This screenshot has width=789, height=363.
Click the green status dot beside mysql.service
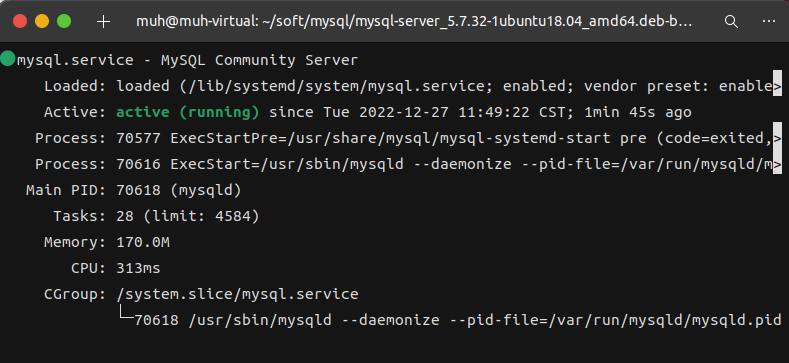click(8, 59)
